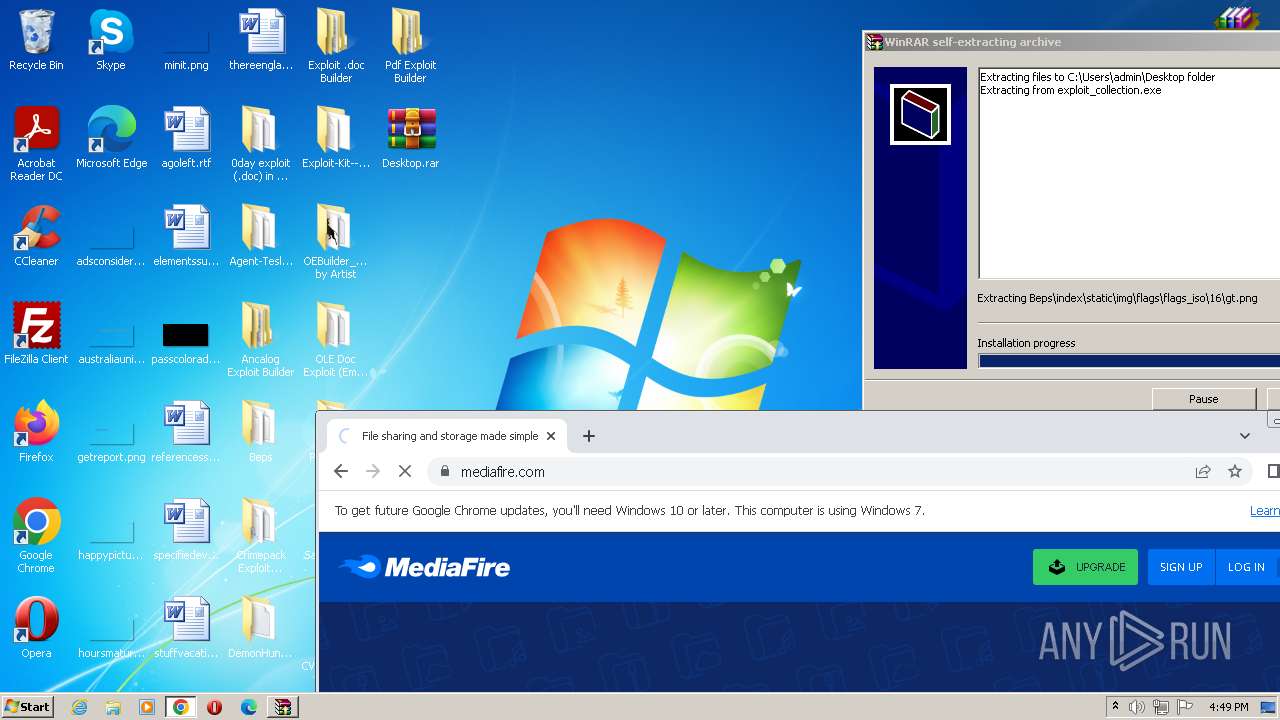
Task: Click the 4:49 PM taskbar clock
Action: [1228, 707]
